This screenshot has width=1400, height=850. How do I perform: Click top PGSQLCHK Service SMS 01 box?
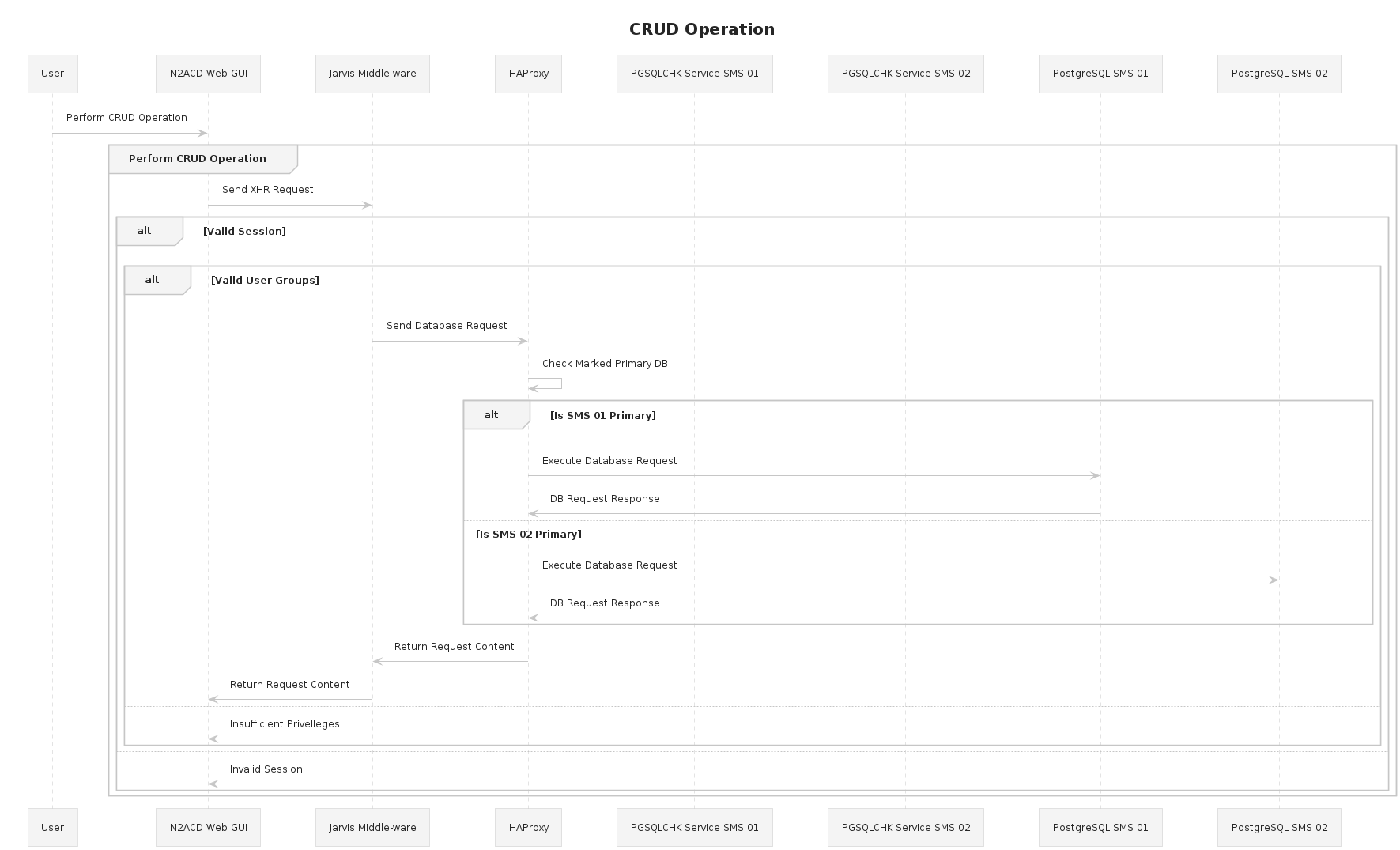pyautogui.click(x=694, y=74)
